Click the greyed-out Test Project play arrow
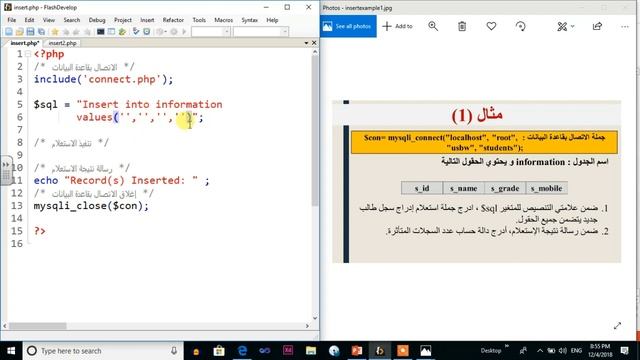 click(184, 31)
